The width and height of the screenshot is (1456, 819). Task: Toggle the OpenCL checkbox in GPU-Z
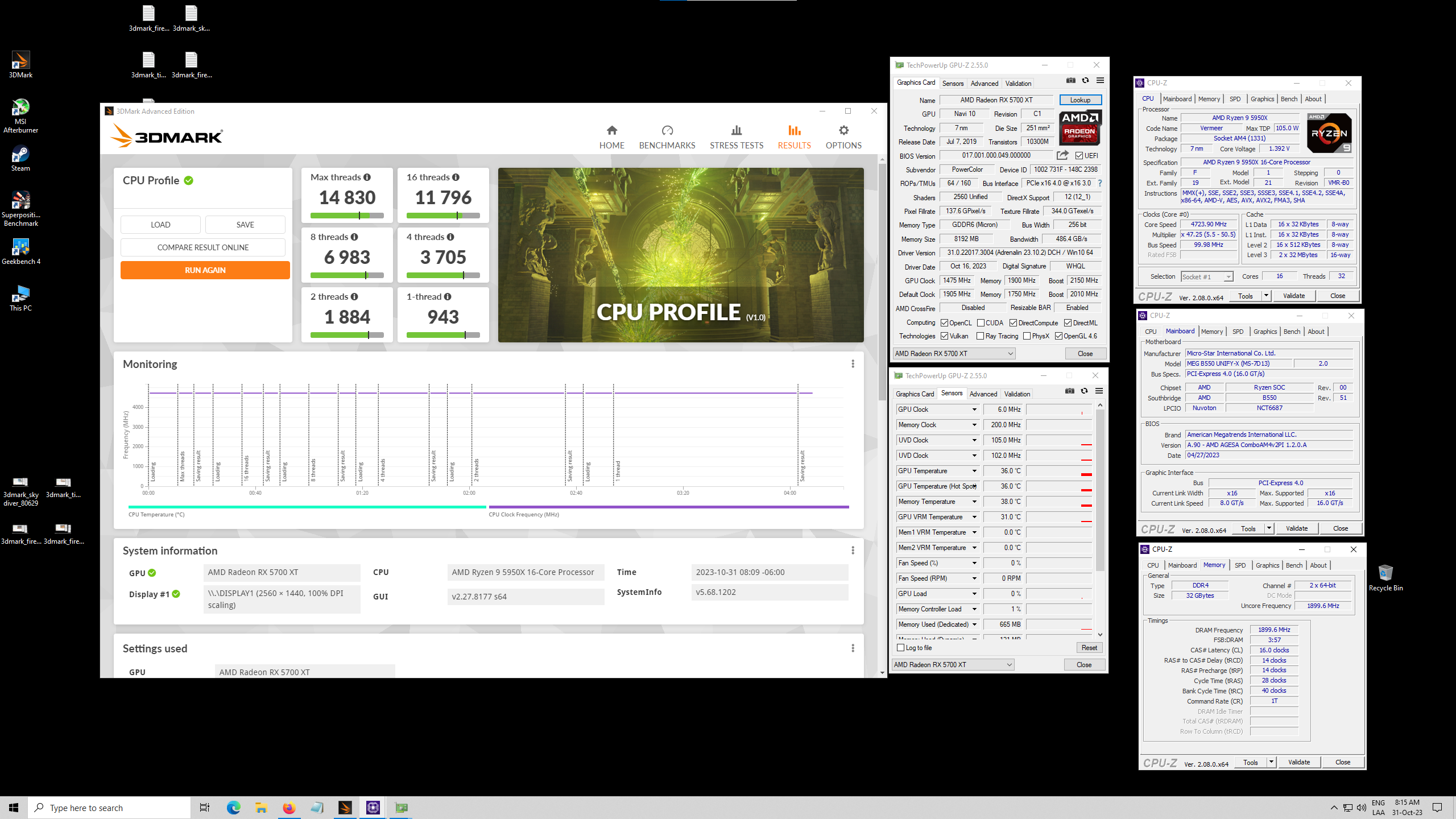944,323
